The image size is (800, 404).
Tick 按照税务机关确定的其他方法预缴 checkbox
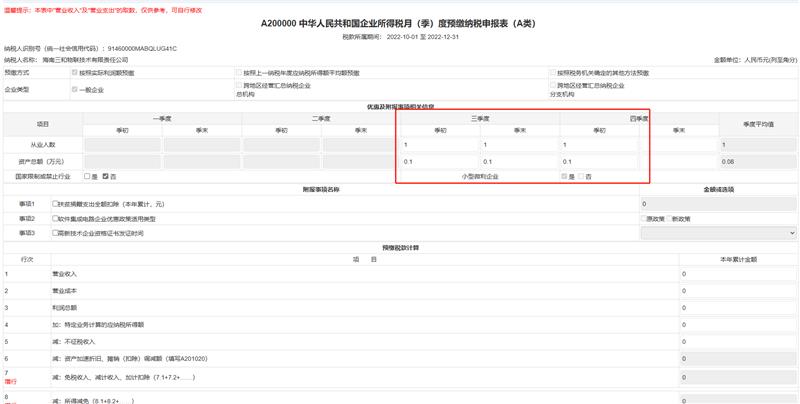click(x=551, y=73)
